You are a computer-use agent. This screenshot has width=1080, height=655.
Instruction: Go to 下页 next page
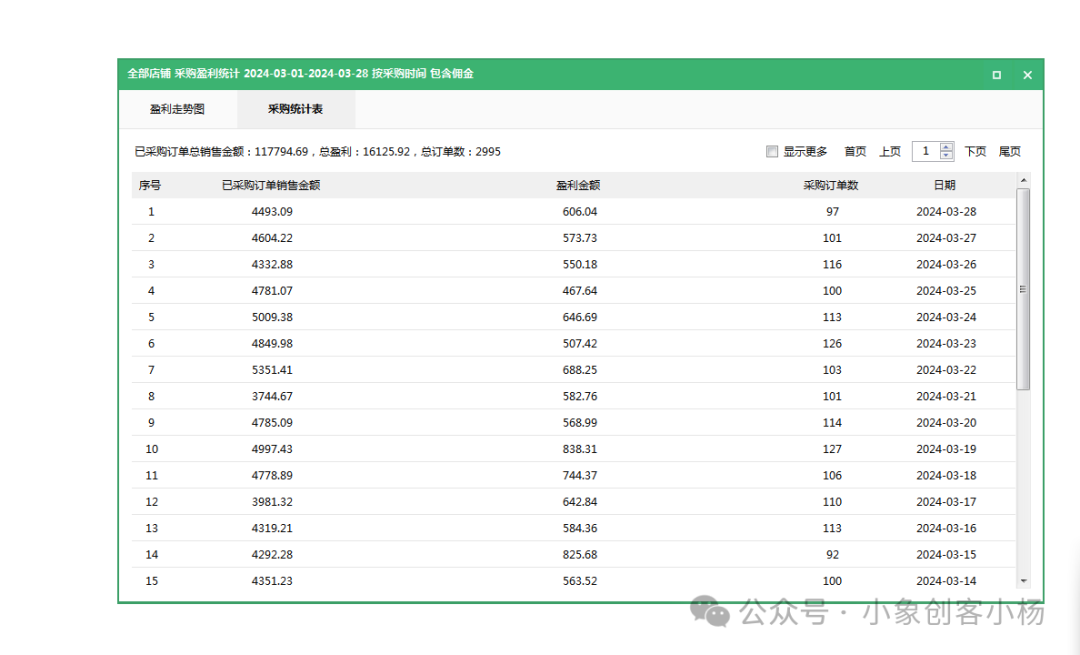975,152
